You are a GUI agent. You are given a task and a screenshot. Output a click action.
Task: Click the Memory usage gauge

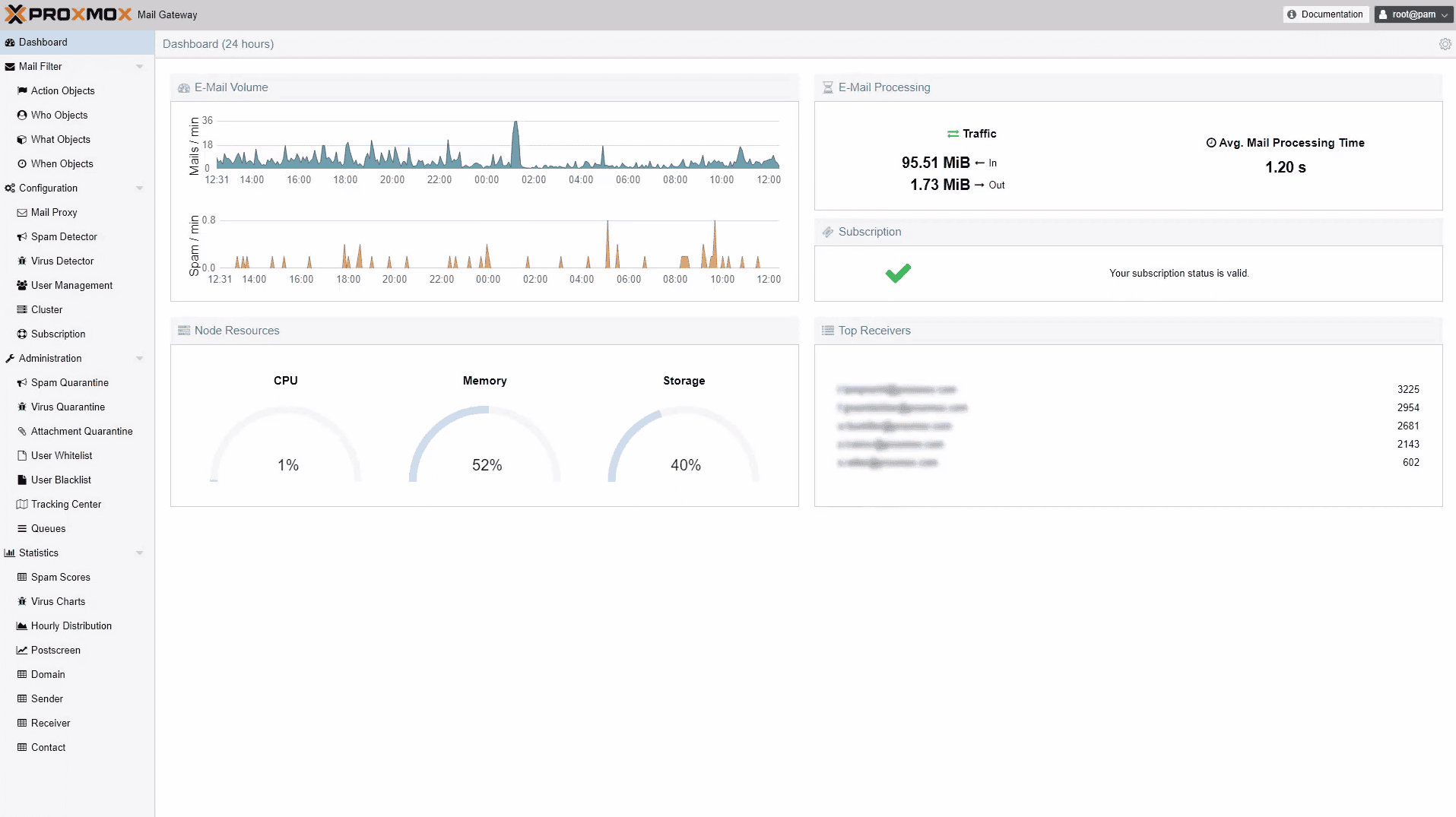(x=485, y=445)
